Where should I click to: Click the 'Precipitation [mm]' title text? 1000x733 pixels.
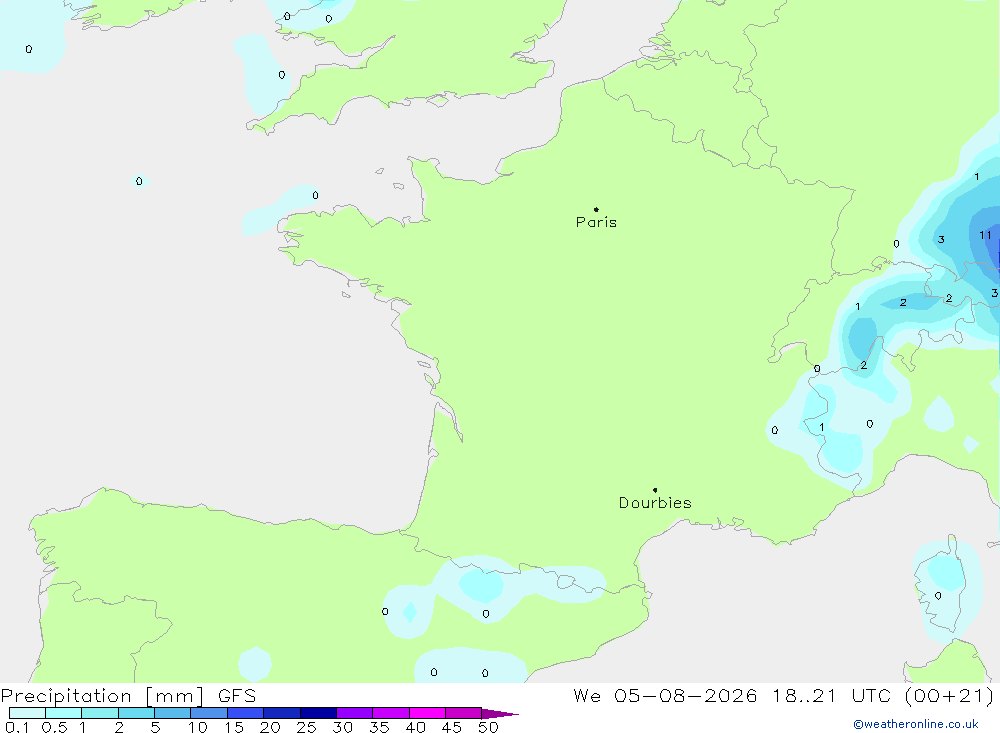click(102, 696)
